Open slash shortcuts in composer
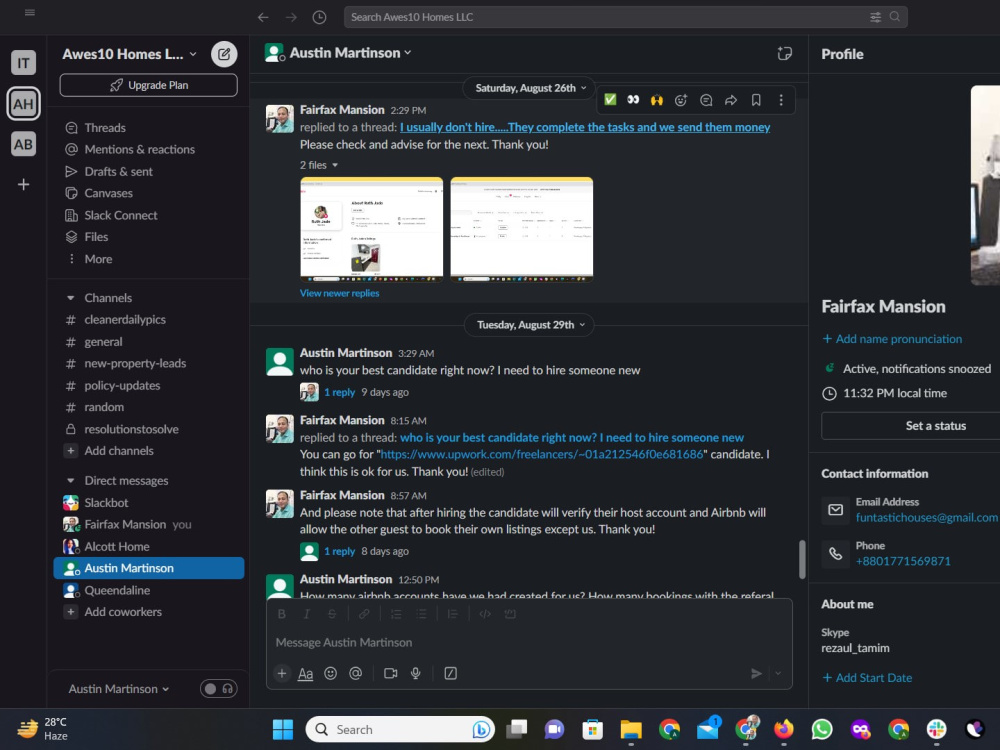The image size is (1000, 750). (x=450, y=673)
